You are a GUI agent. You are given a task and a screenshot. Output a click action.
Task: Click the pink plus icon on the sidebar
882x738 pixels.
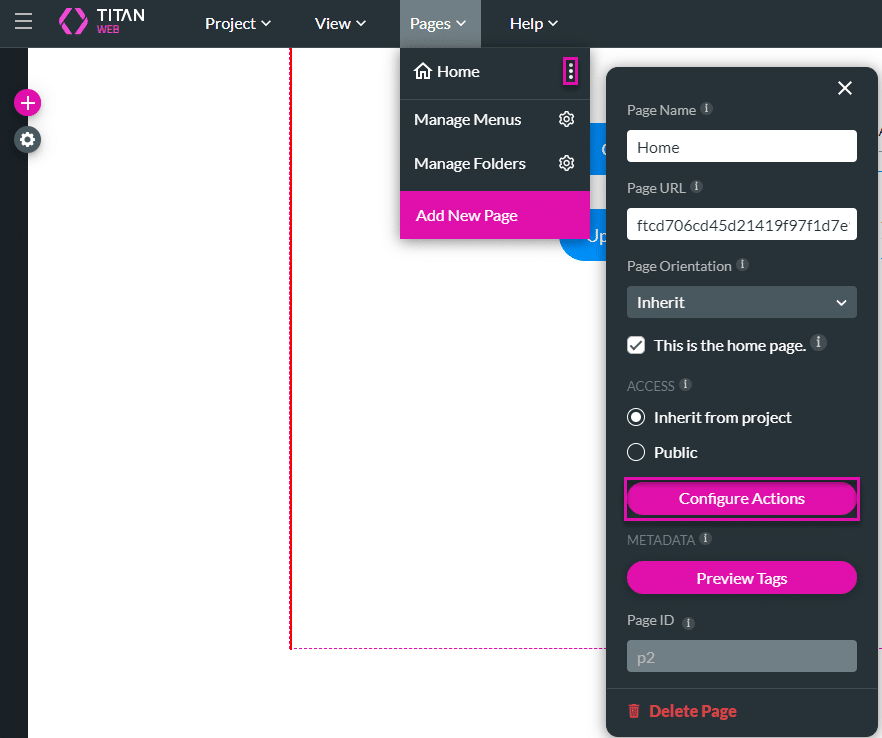[x=27, y=103]
